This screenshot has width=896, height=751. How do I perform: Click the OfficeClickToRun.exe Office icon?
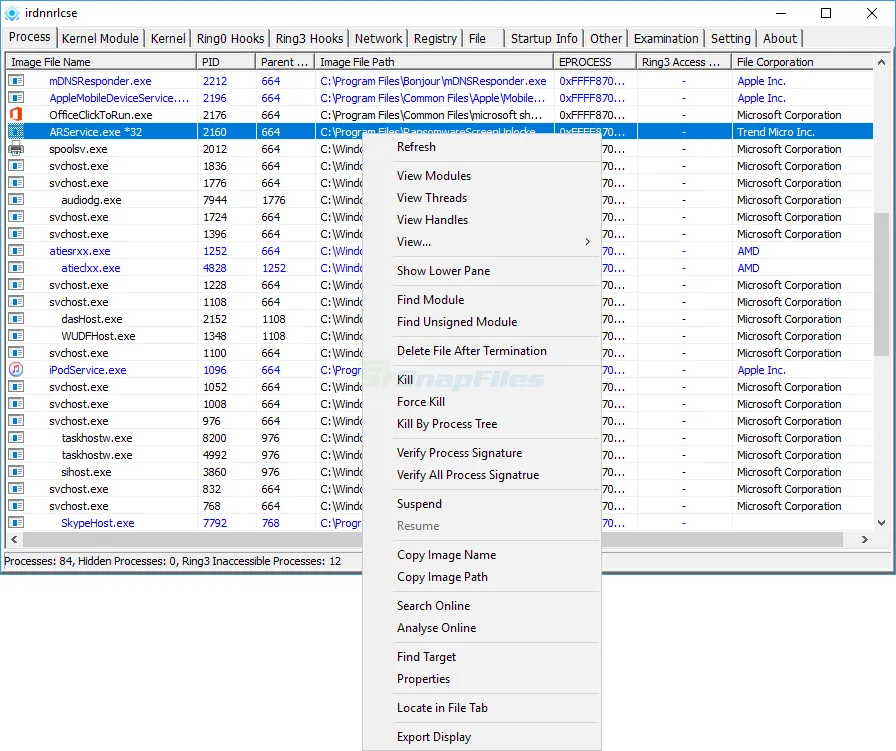click(17, 114)
